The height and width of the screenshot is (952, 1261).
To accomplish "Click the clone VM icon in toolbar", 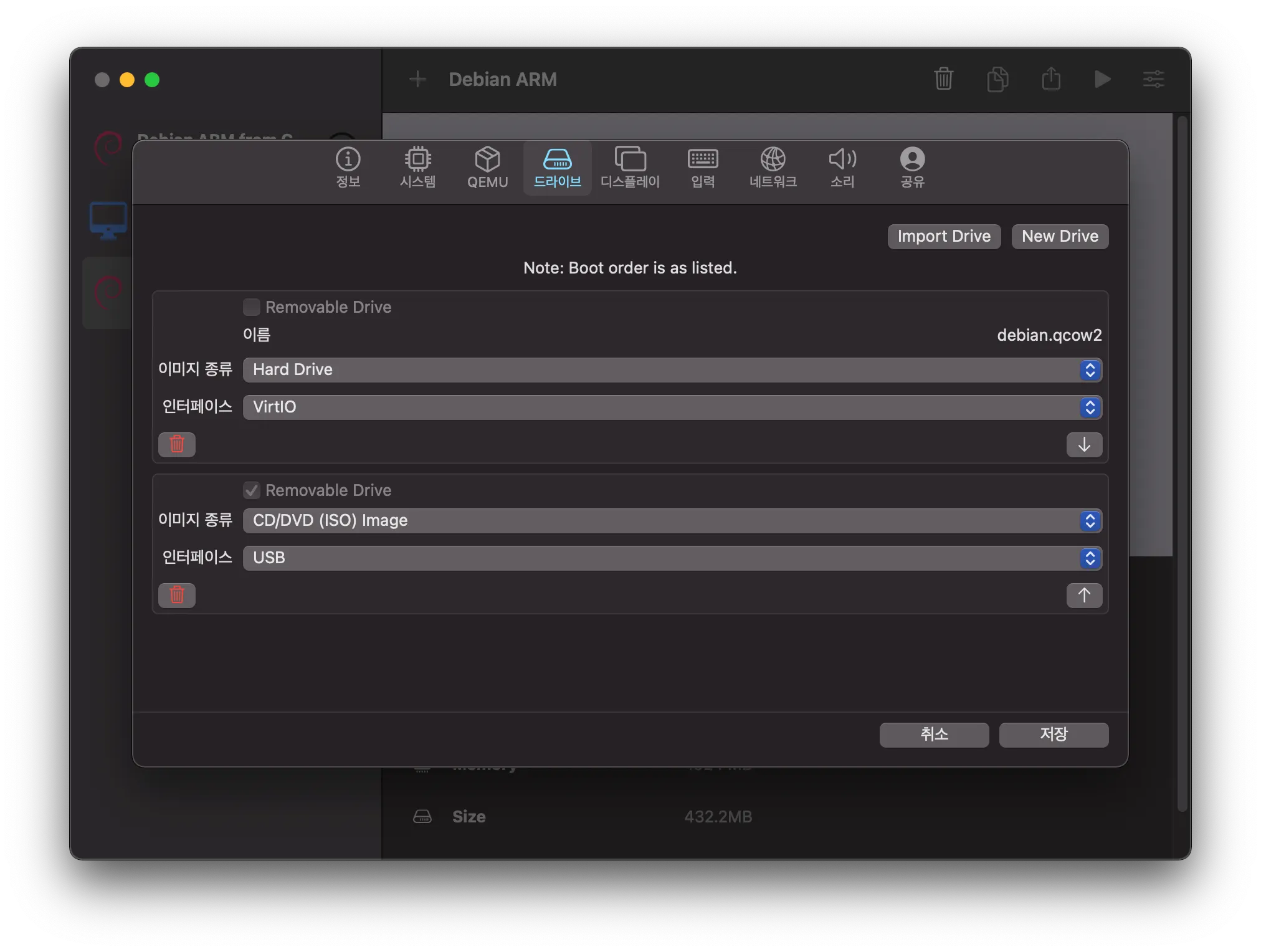I will 997,79.
